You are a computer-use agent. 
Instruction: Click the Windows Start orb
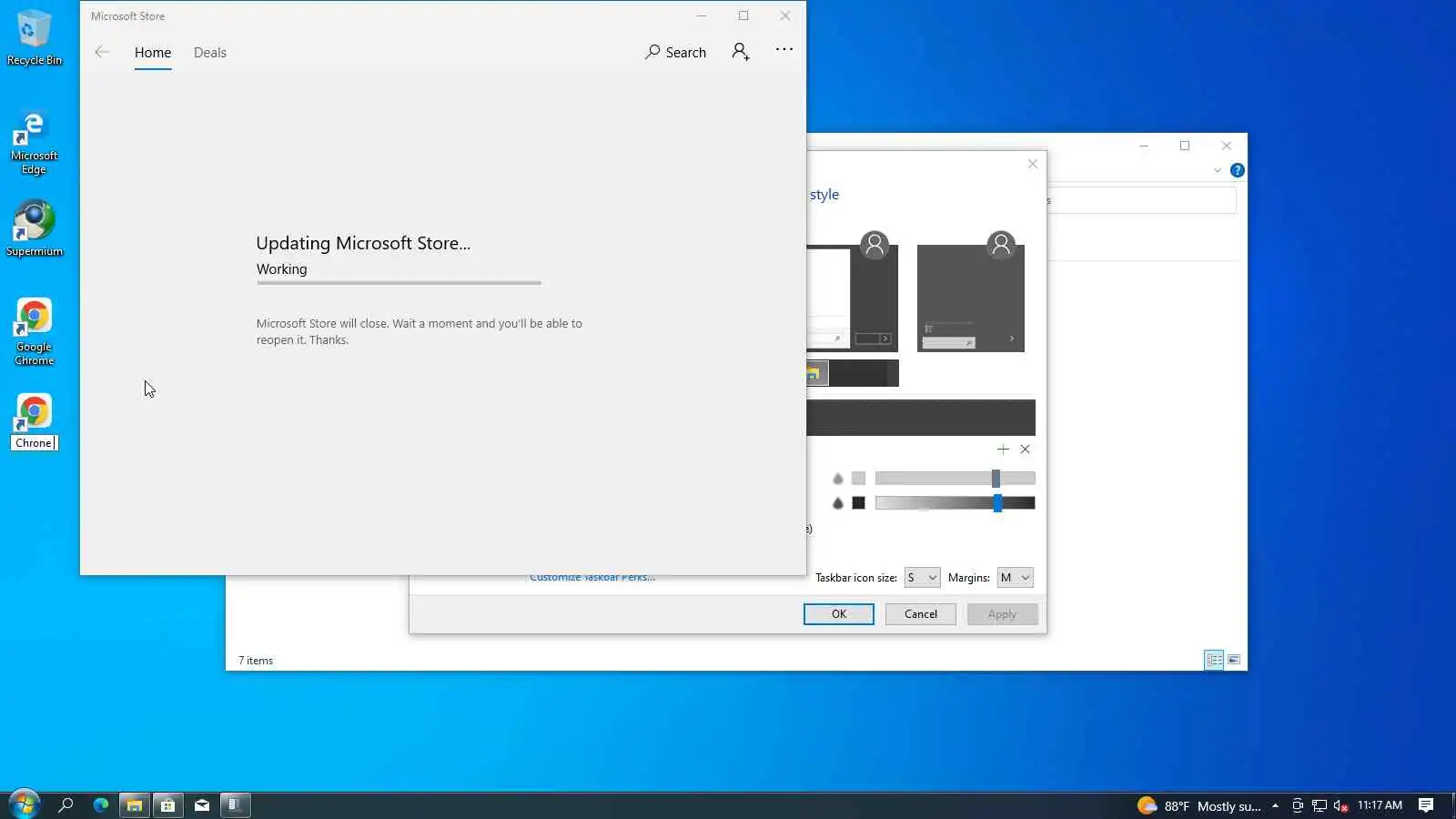(x=24, y=804)
